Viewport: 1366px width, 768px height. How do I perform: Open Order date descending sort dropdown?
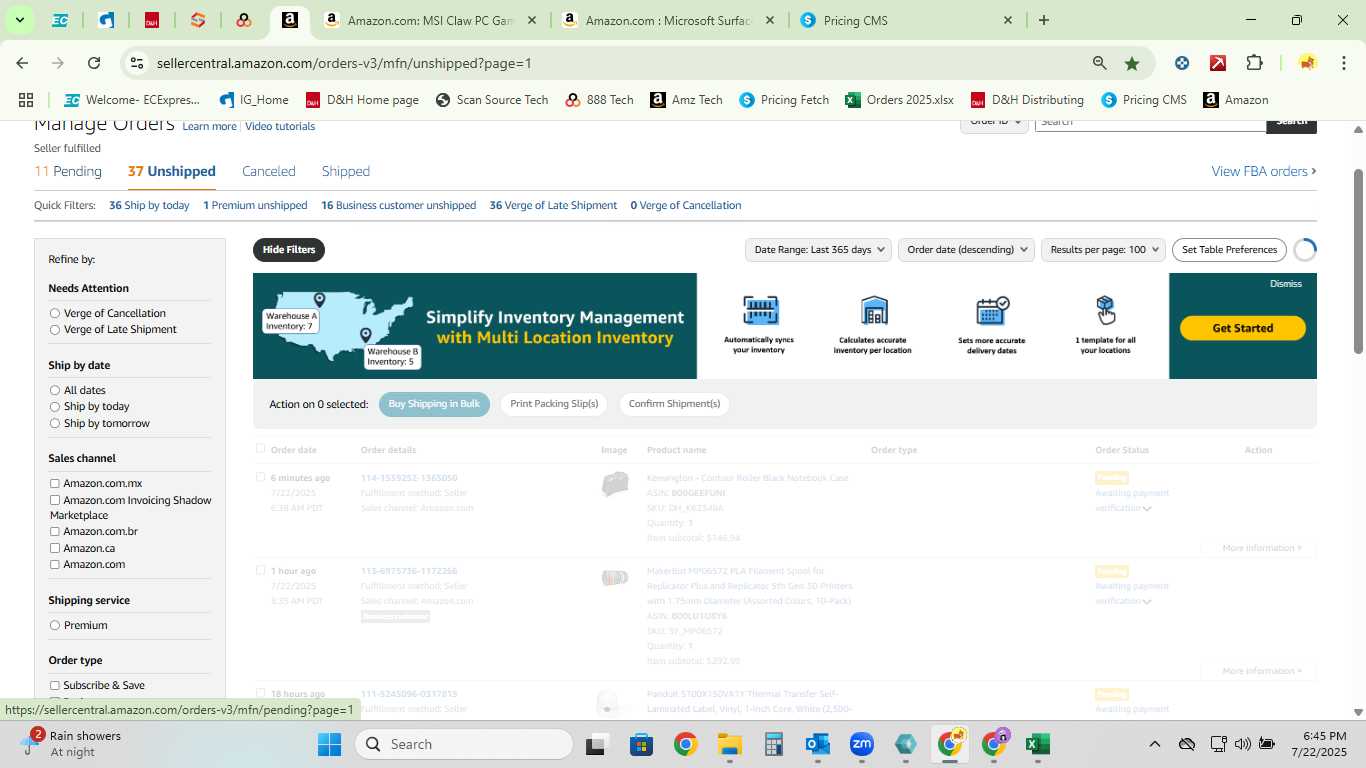pyautogui.click(x=966, y=250)
